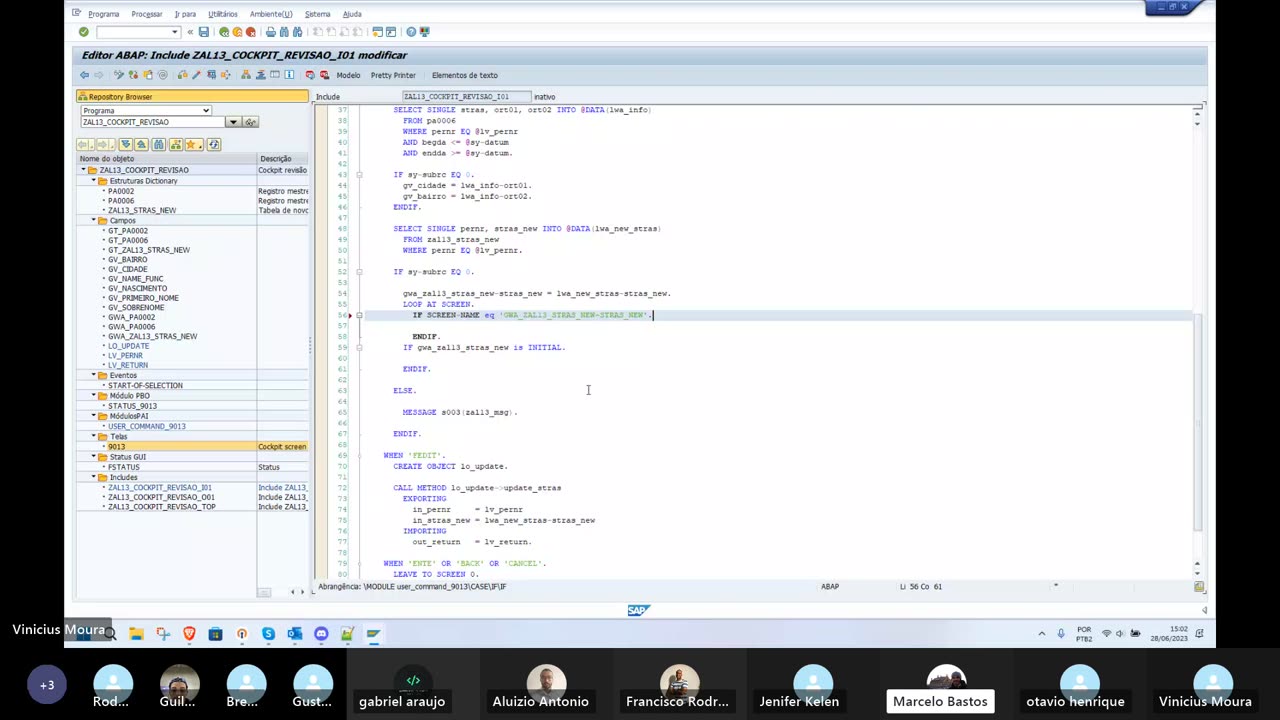The image size is (1280, 720).
Task: Click the expand all nodes tree icon
Action: [126, 145]
